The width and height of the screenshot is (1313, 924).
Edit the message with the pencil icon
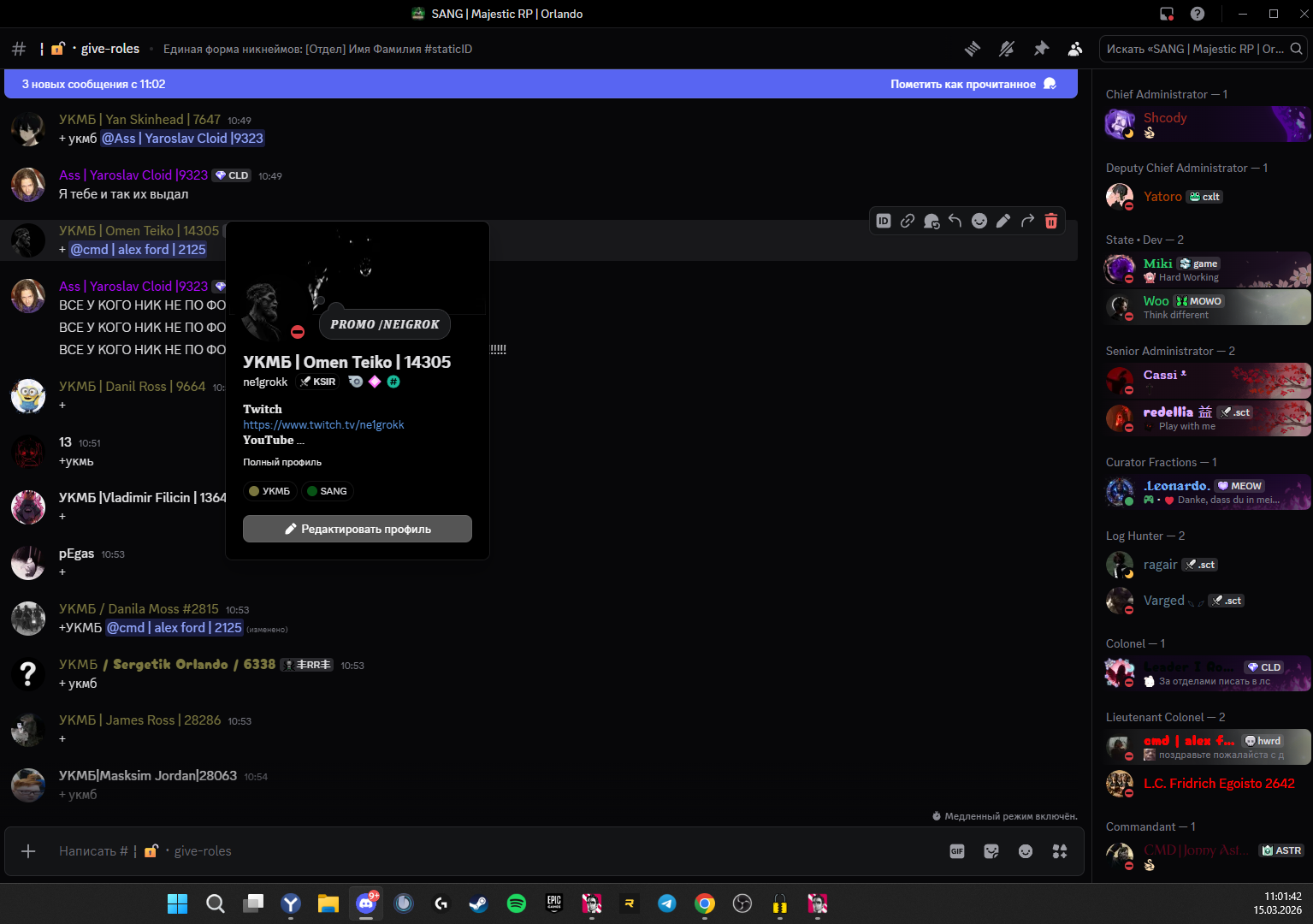[x=1003, y=221]
